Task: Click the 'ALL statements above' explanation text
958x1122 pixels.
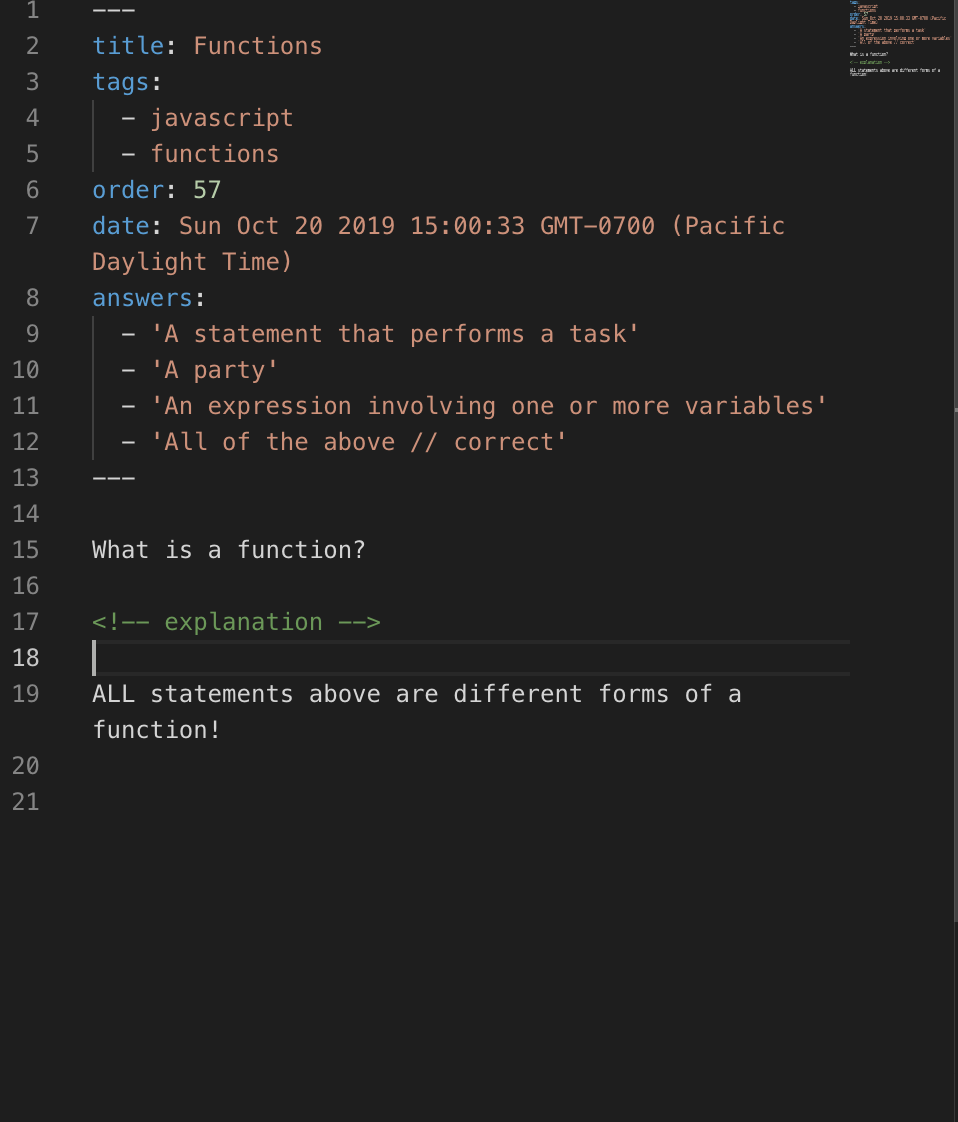Action: (416, 694)
